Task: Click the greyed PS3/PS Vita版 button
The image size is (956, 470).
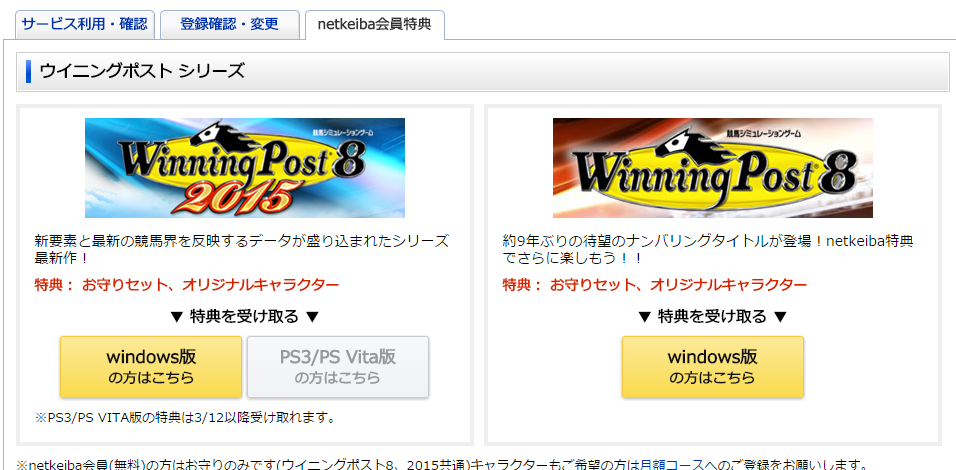Action: (x=338, y=367)
